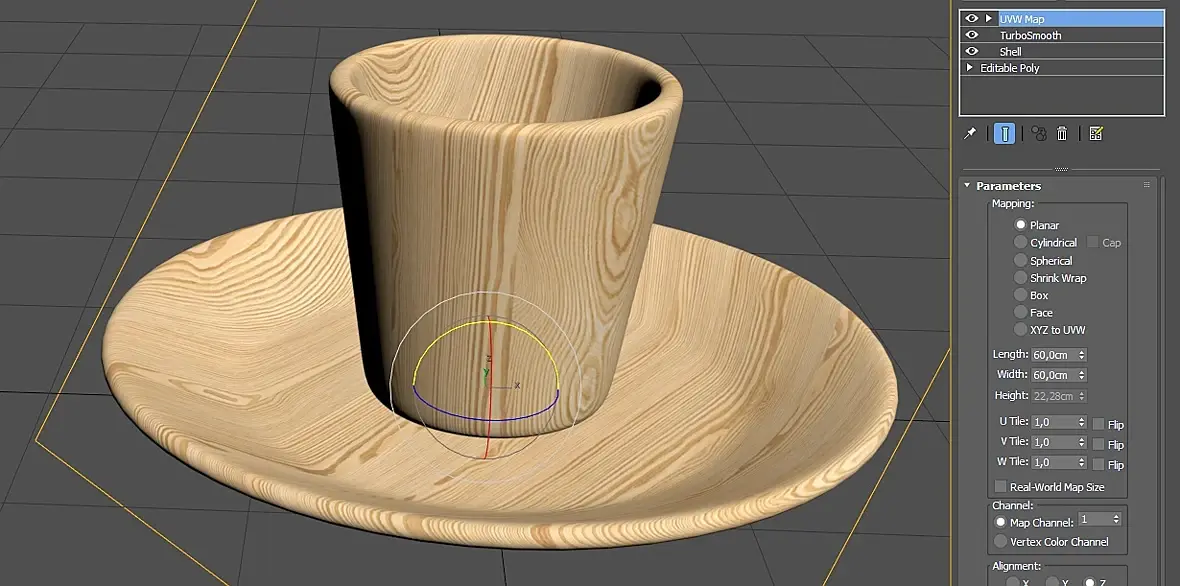The image size is (1180, 586).
Task: Click the Length spinner arrows
Action: (x=1082, y=354)
